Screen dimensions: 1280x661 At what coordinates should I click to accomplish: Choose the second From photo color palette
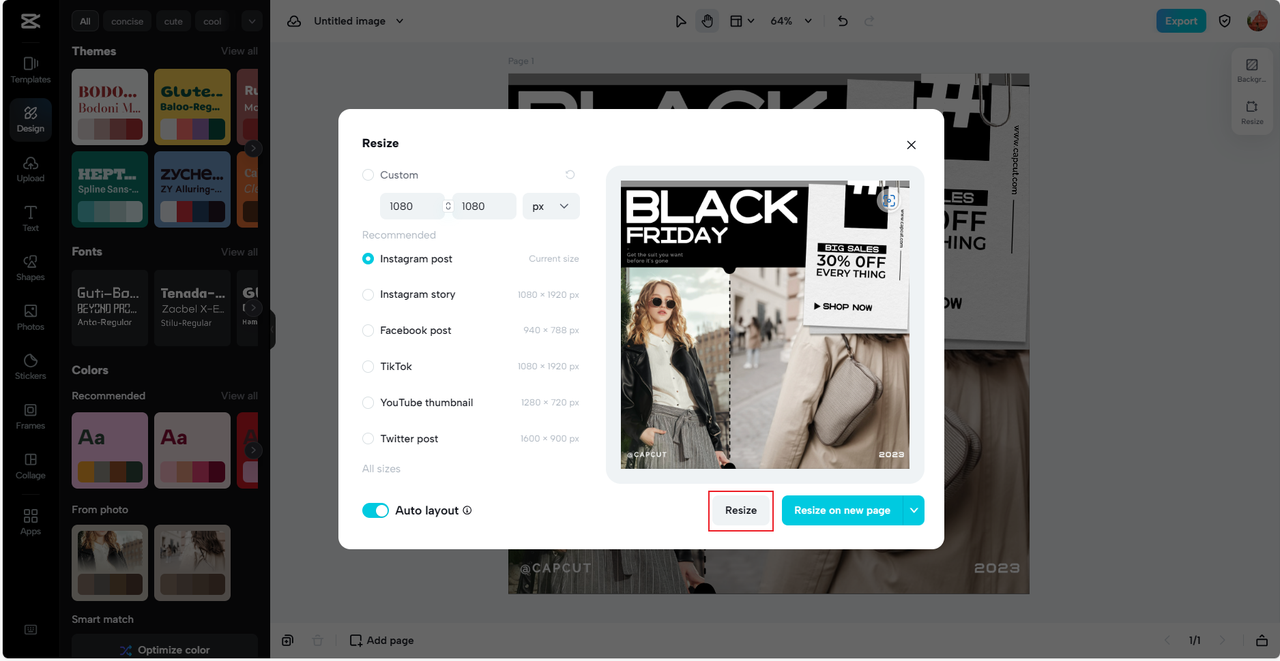(192, 563)
